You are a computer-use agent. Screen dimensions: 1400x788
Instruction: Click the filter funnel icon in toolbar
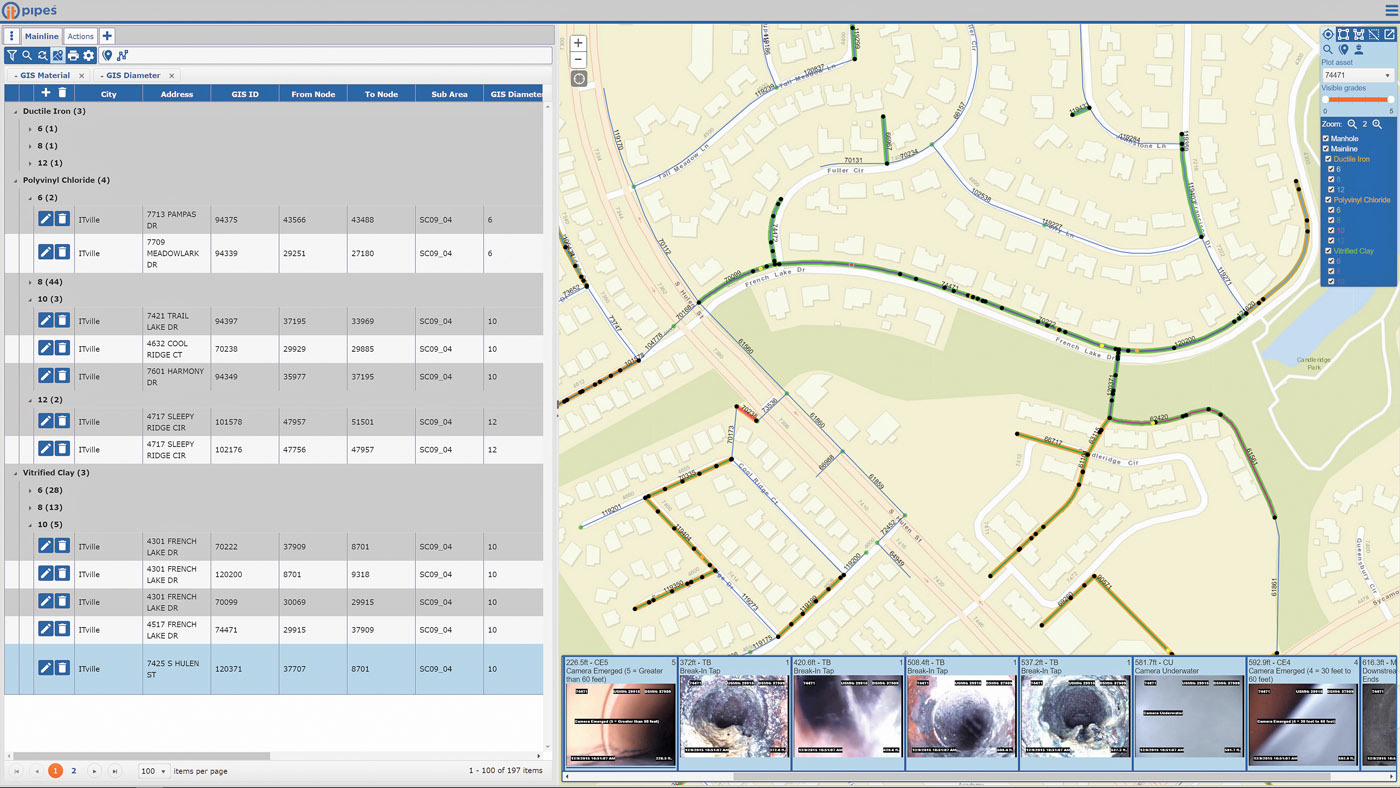[12, 56]
